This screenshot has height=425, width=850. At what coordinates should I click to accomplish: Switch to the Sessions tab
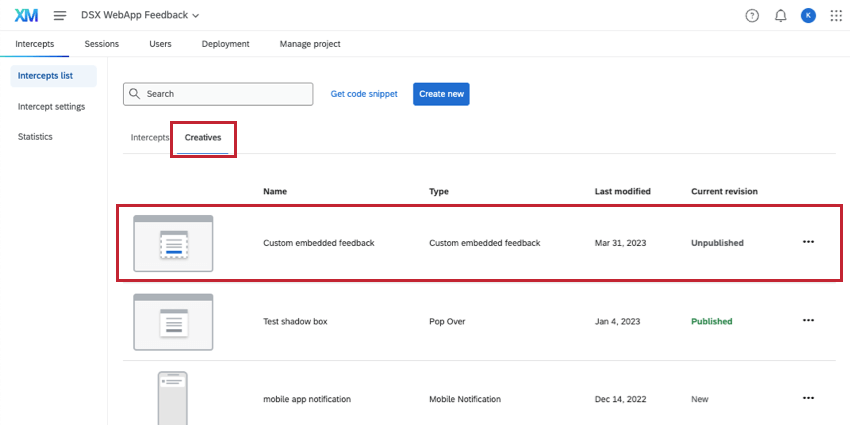(102, 44)
